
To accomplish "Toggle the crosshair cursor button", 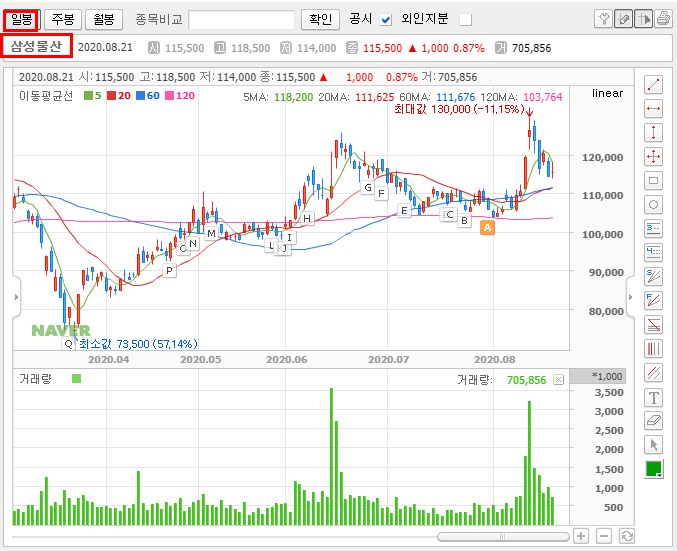I will [643, 19].
